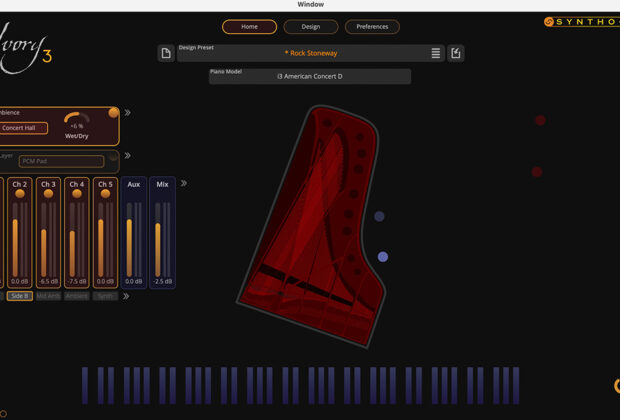Open the Piano Model dropdown
Viewport: 620px width, 420px height.
[x=309, y=76]
